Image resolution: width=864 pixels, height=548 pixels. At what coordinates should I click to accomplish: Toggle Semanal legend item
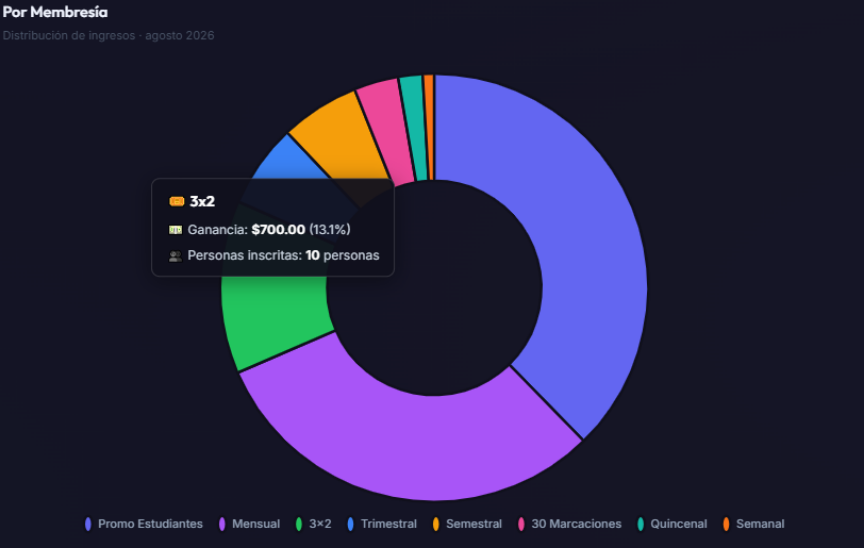click(753, 524)
